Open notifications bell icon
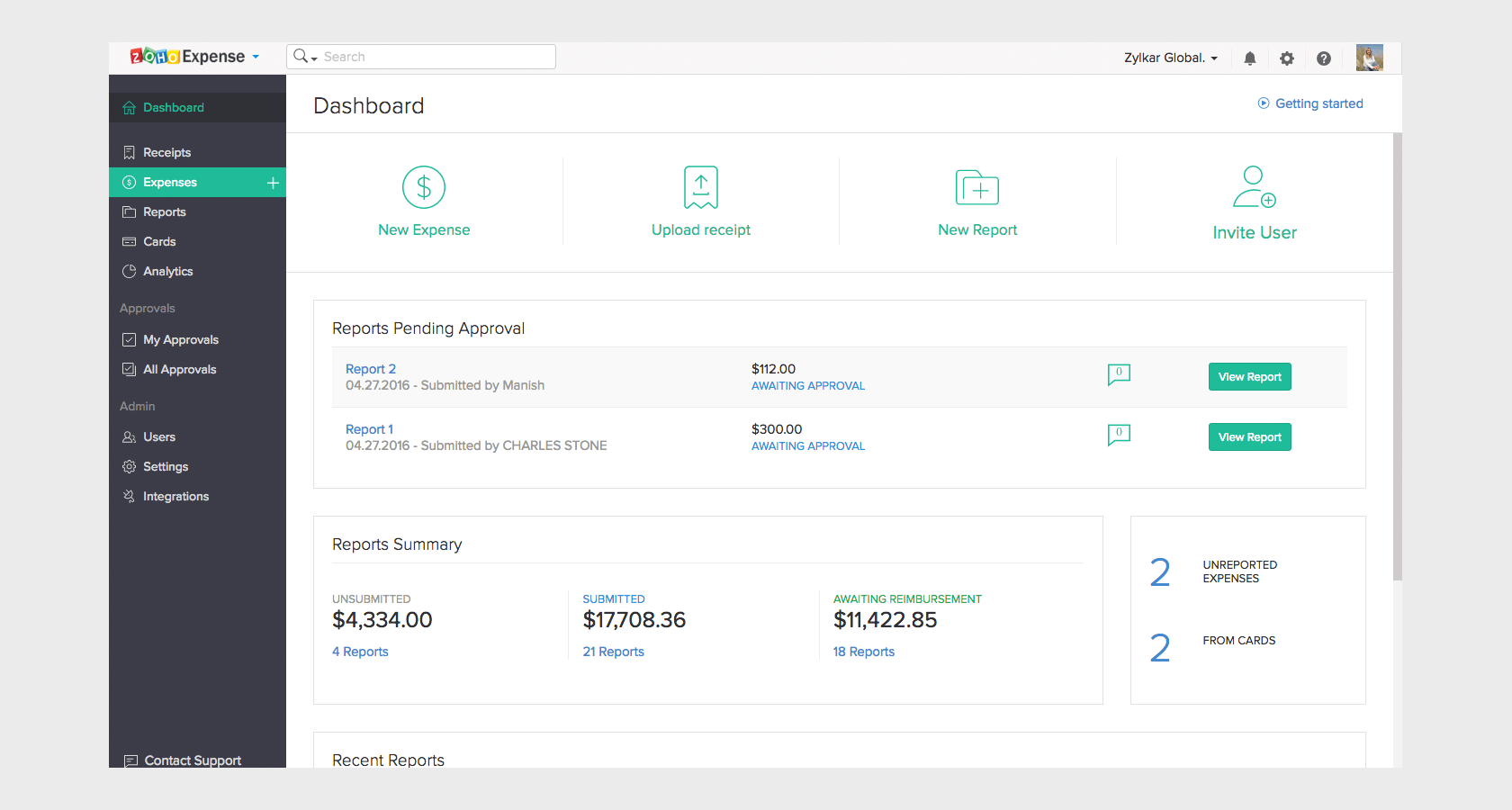Screen dimensions: 1512x810 click(x=1250, y=58)
